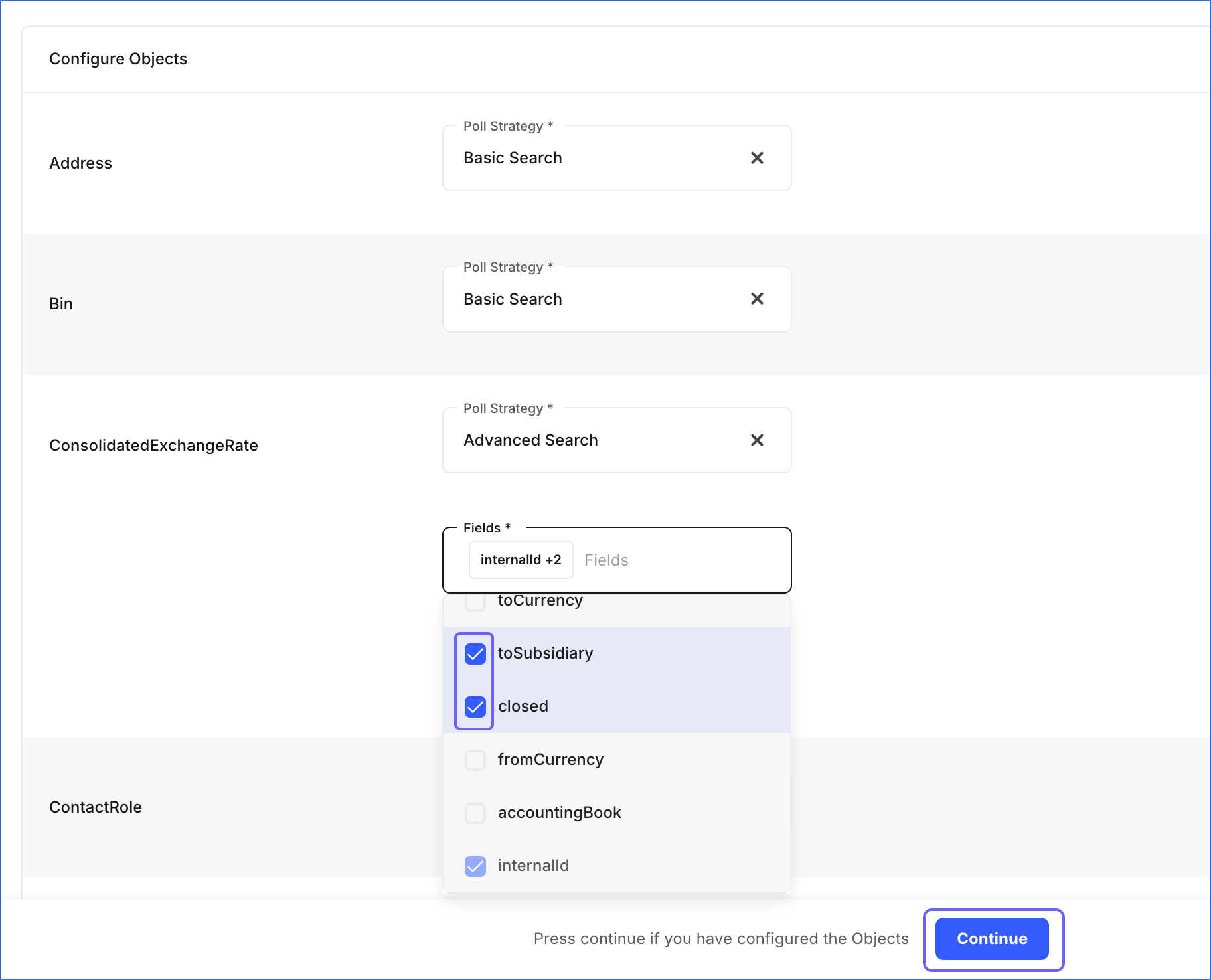Choose the accountingBook option label
Image resolution: width=1211 pixels, height=980 pixels.
pyautogui.click(x=559, y=813)
